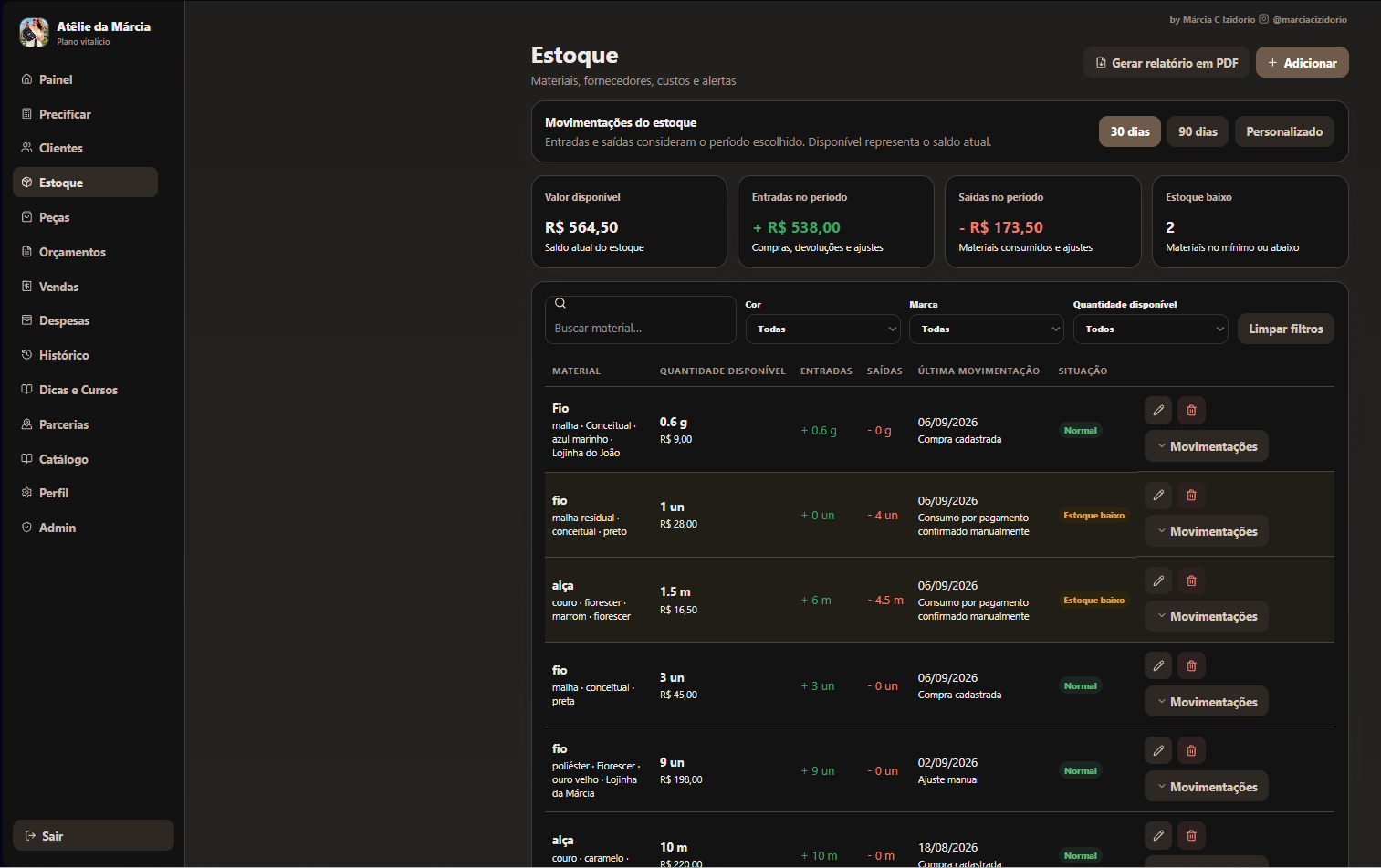The image size is (1381, 868).
Task: Open the Despesas section
Action: click(85, 320)
